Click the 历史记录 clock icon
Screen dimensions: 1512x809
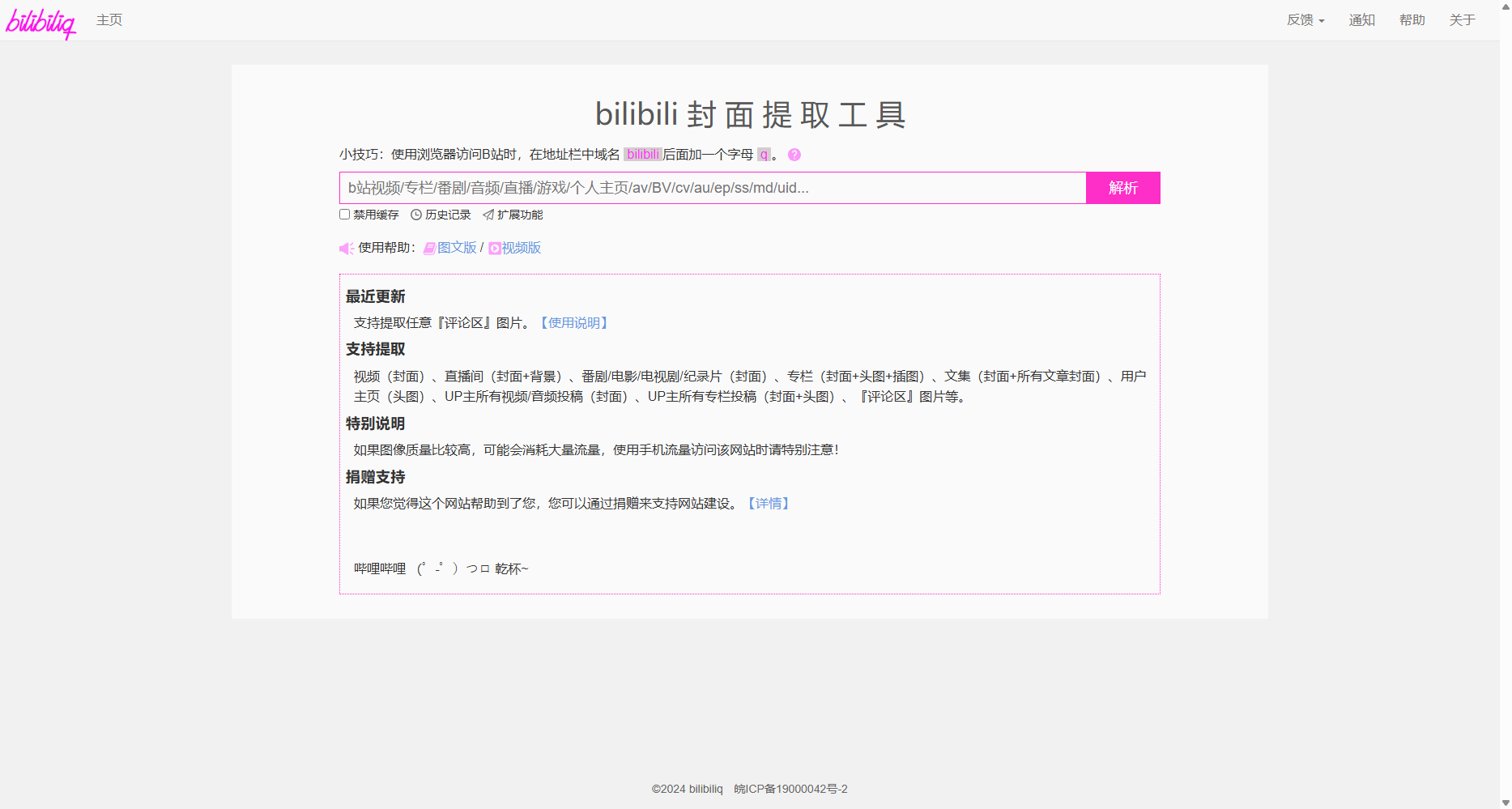tap(416, 215)
